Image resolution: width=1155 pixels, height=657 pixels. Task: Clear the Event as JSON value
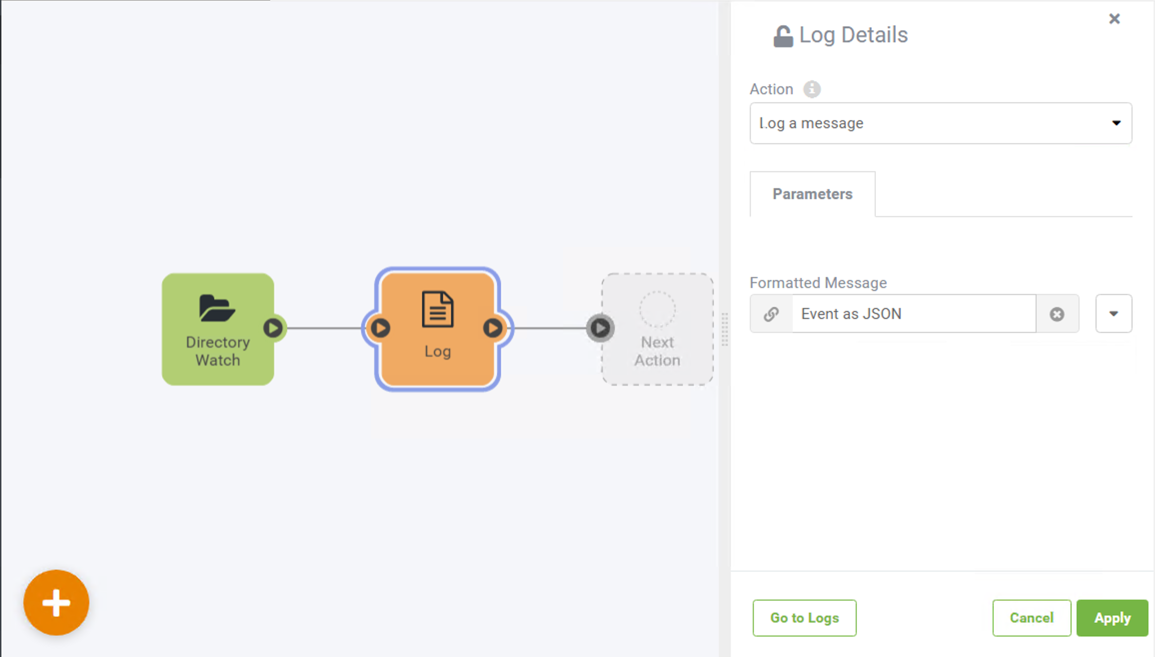[1057, 314]
